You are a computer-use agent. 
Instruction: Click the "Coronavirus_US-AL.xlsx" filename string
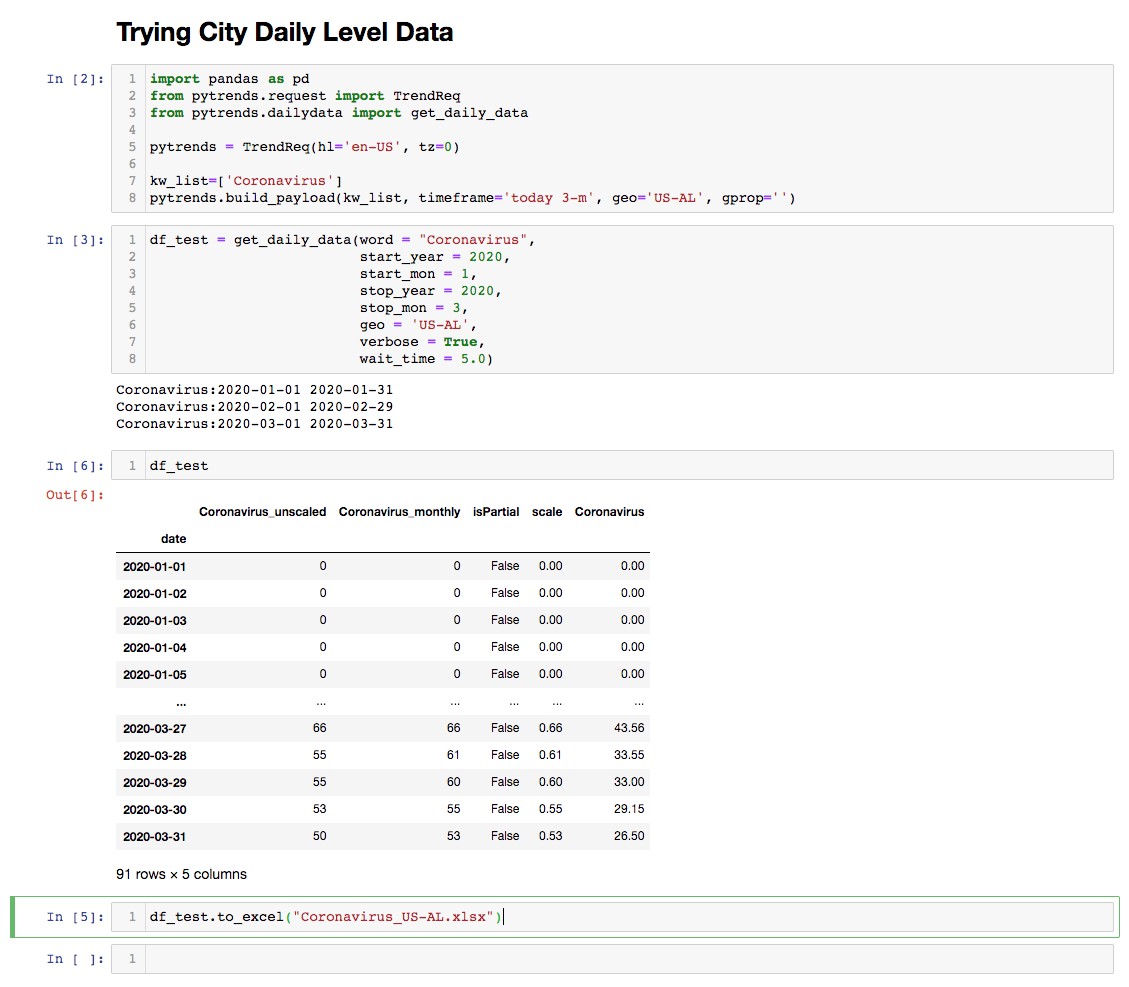[x=393, y=917]
